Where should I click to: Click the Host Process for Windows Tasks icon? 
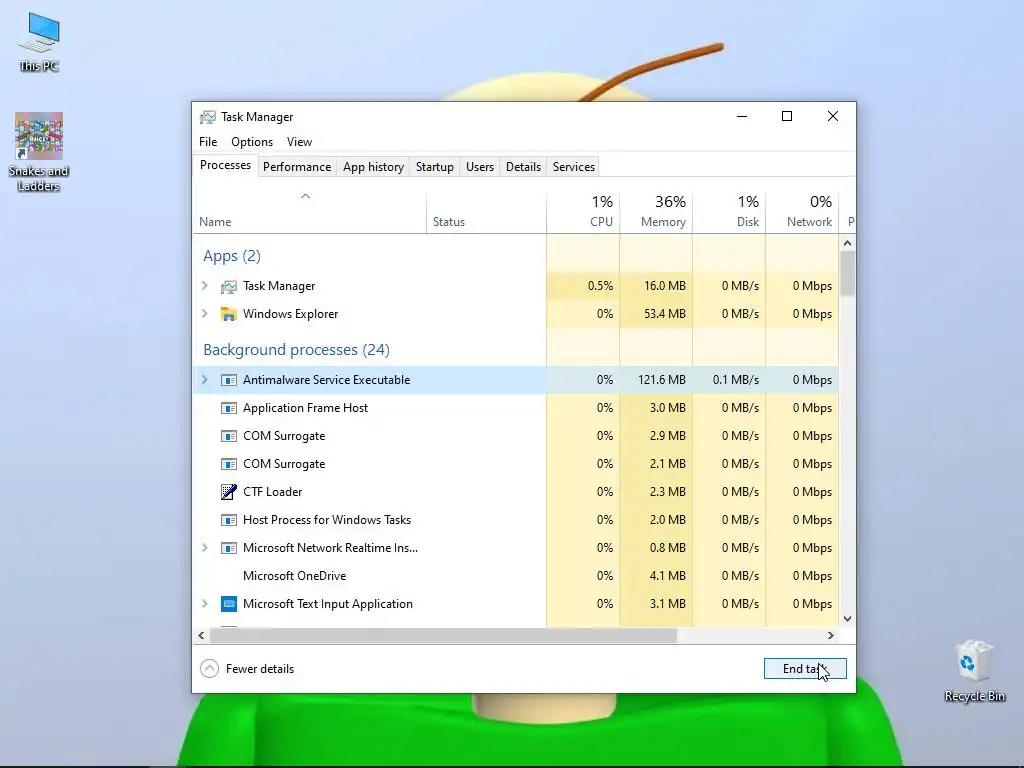pyautogui.click(x=229, y=520)
